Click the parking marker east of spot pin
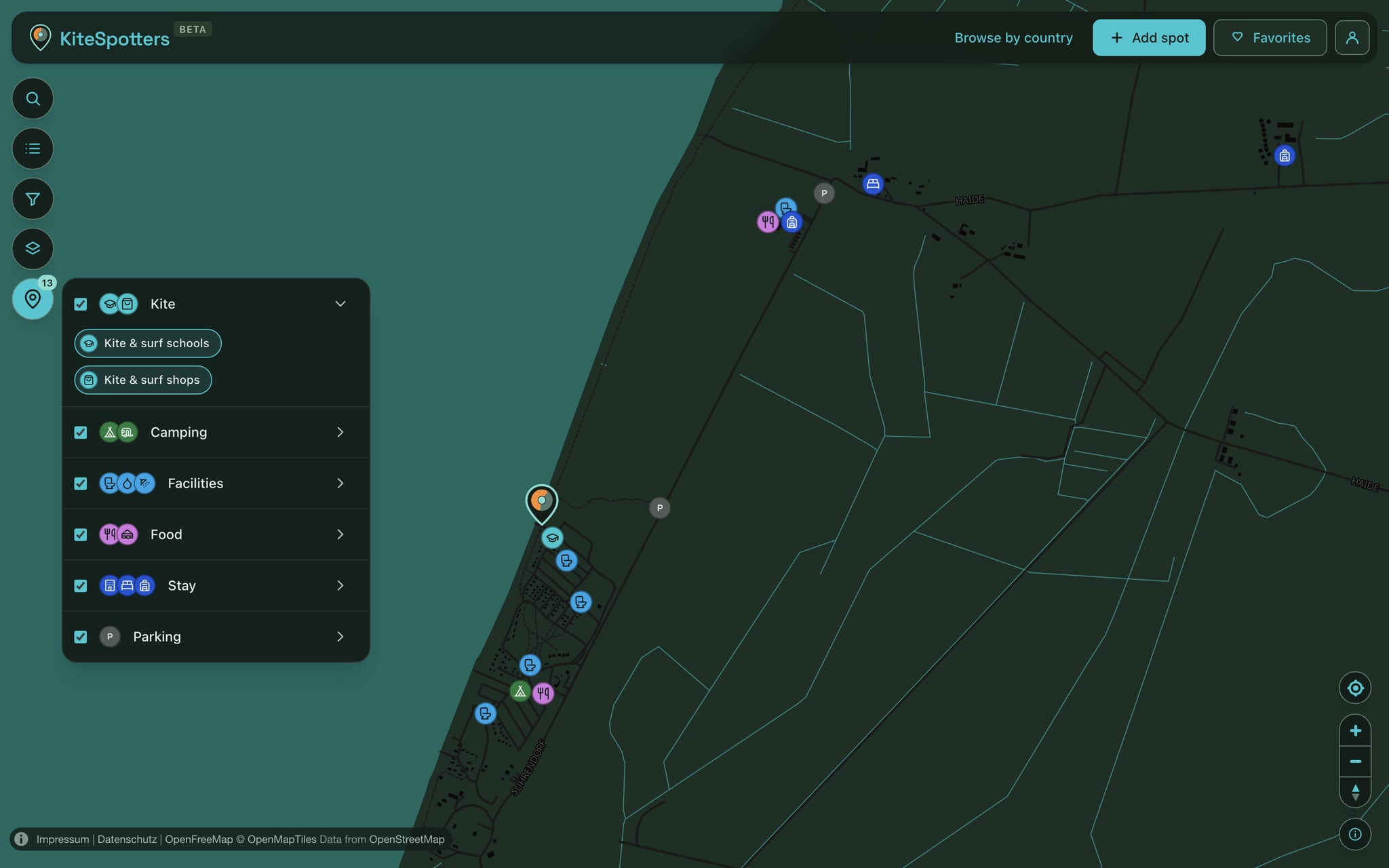 point(660,508)
